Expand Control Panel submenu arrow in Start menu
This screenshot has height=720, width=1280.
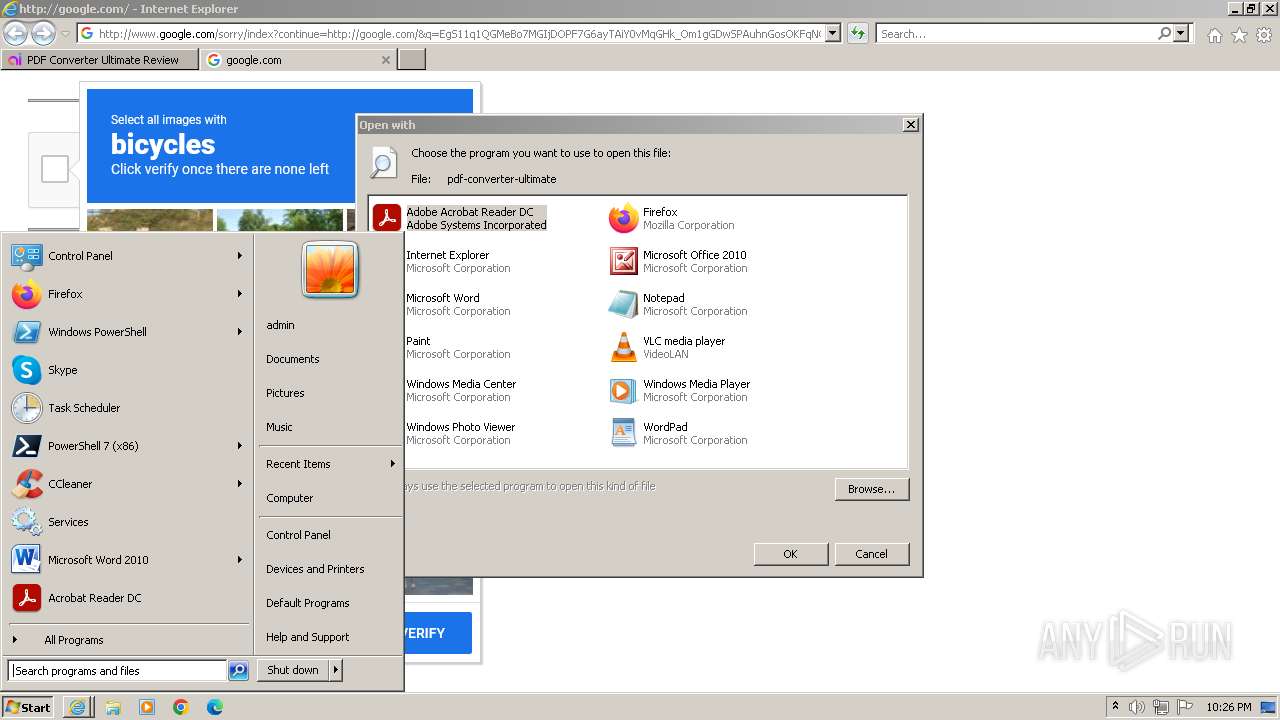[x=240, y=256]
